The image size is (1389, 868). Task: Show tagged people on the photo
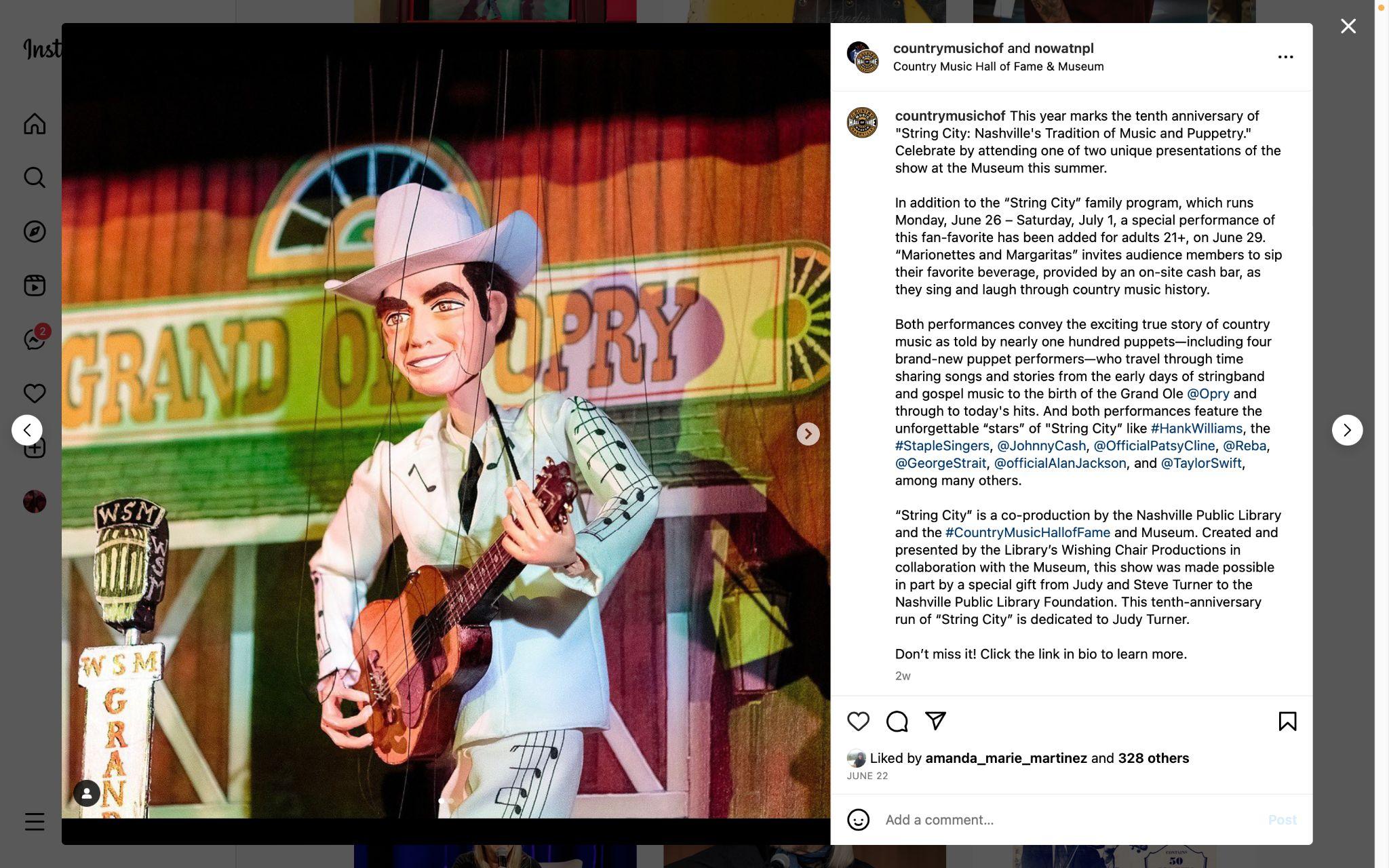[87, 793]
